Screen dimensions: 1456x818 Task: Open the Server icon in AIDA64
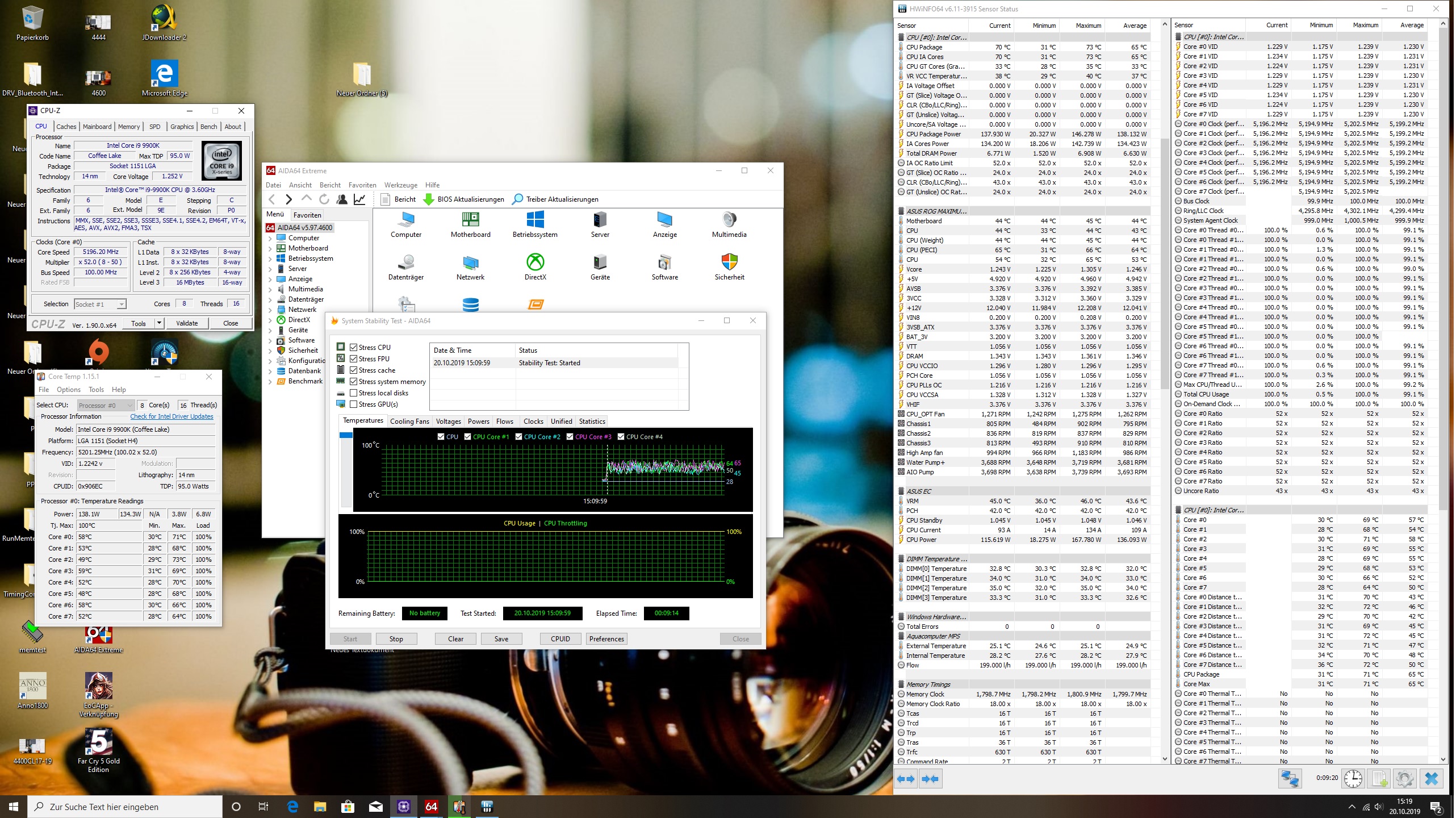click(600, 220)
